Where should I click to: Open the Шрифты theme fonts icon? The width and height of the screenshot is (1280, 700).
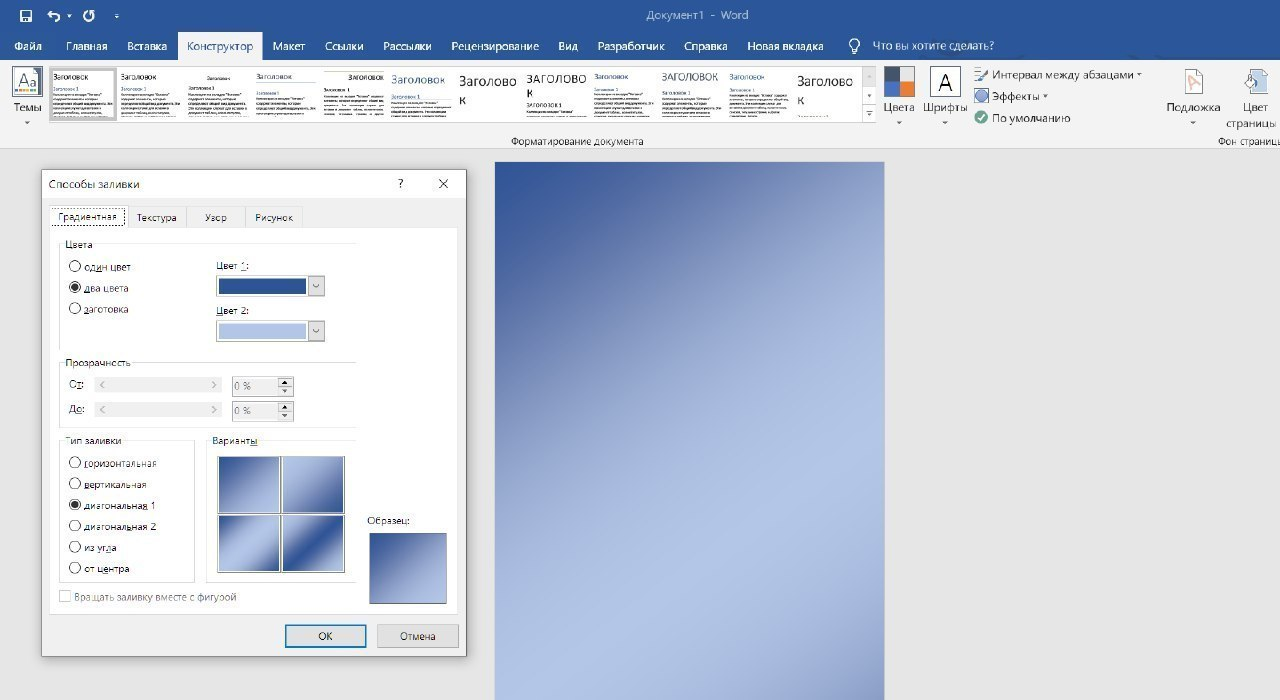click(945, 82)
